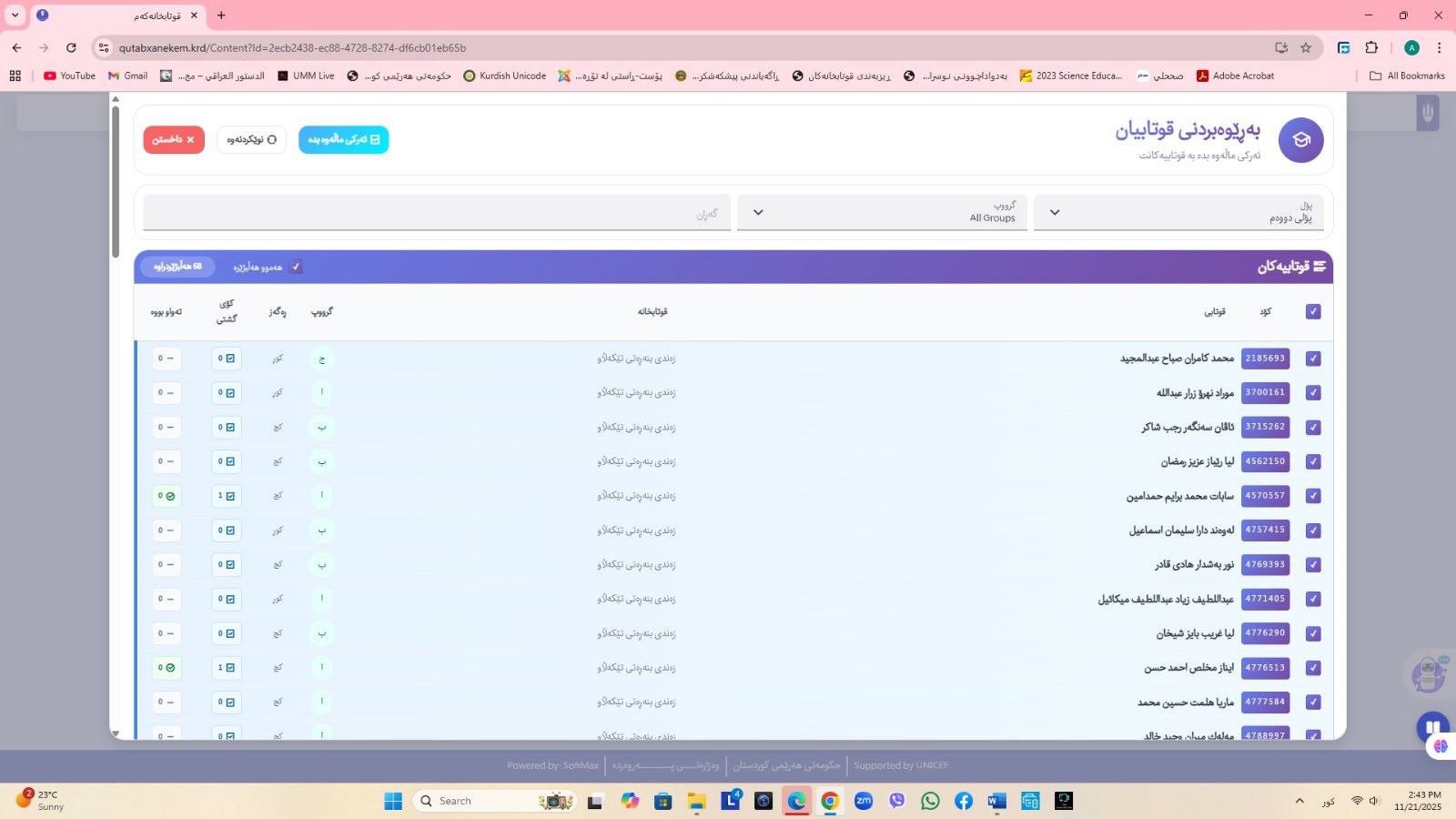Uncheck the row for code 2185693
The image size is (1456, 819).
1312,359
